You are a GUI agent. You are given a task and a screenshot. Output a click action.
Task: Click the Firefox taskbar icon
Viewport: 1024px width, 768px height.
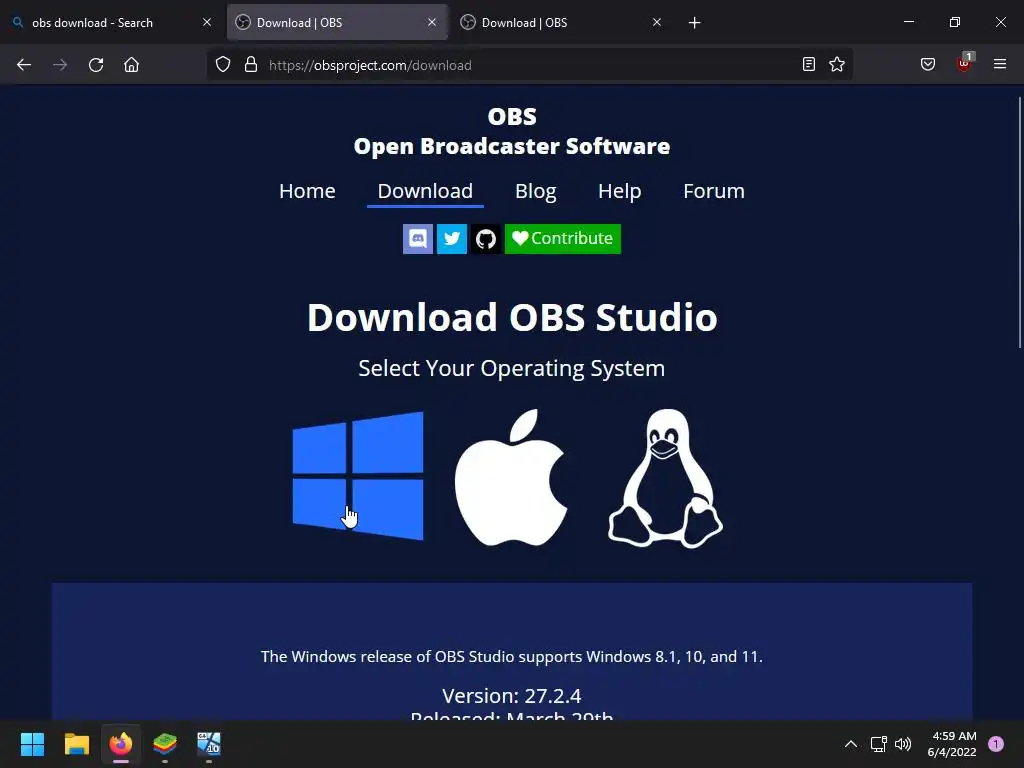pyautogui.click(x=121, y=744)
